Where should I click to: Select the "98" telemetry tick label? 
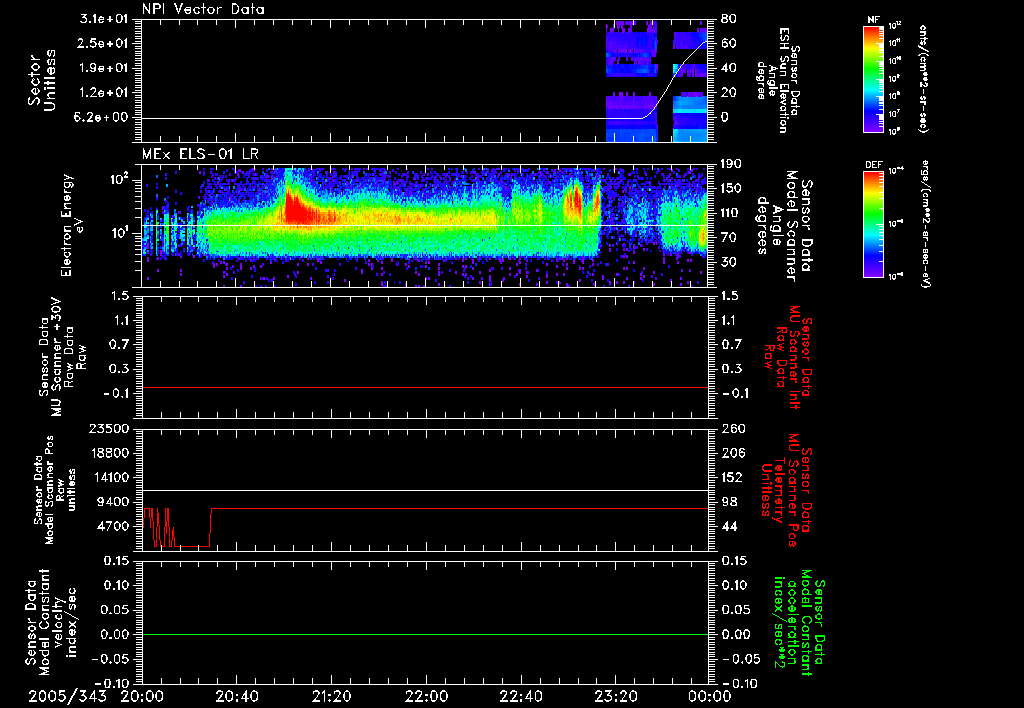tap(728, 502)
